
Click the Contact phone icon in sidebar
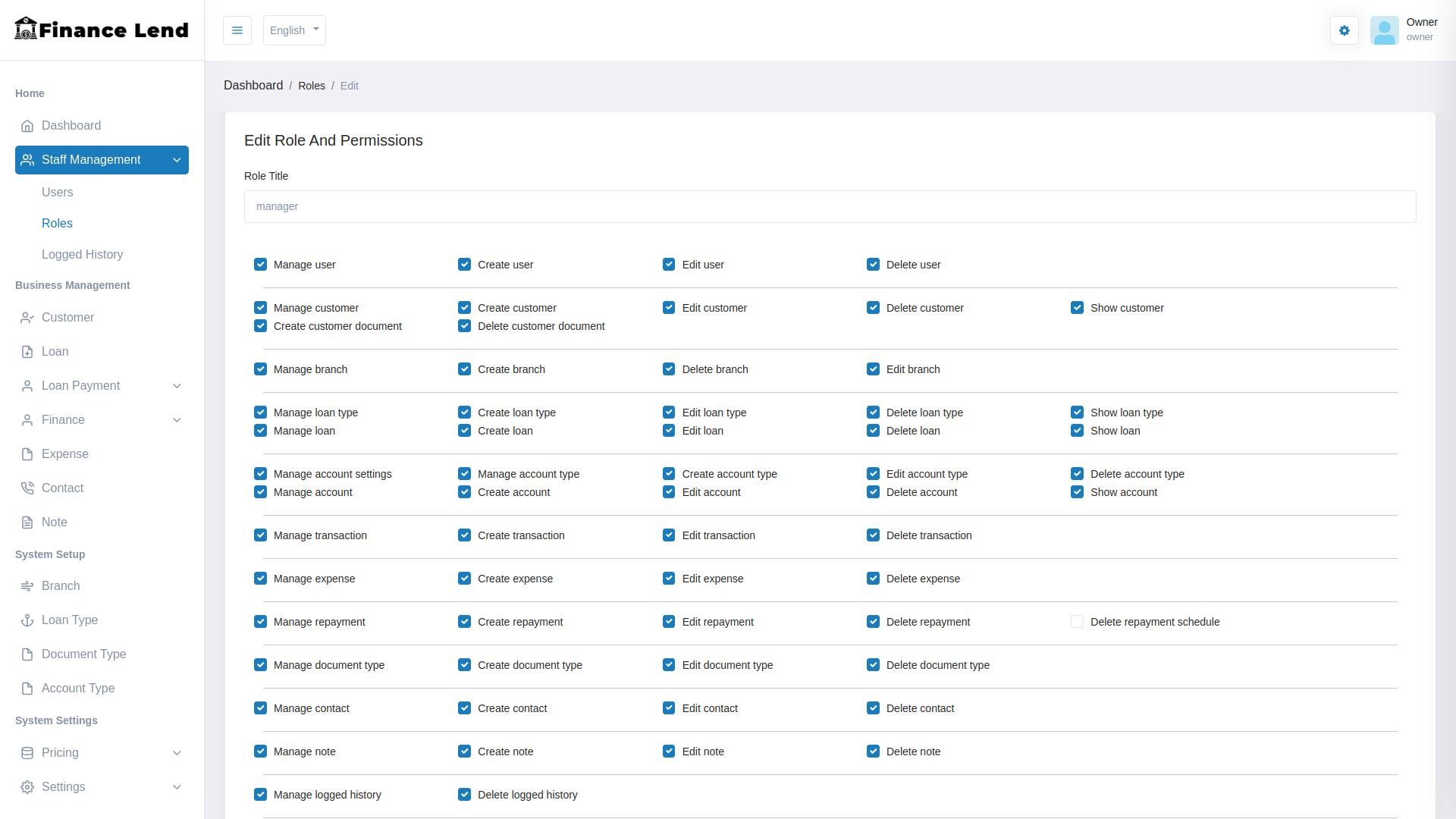27,488
